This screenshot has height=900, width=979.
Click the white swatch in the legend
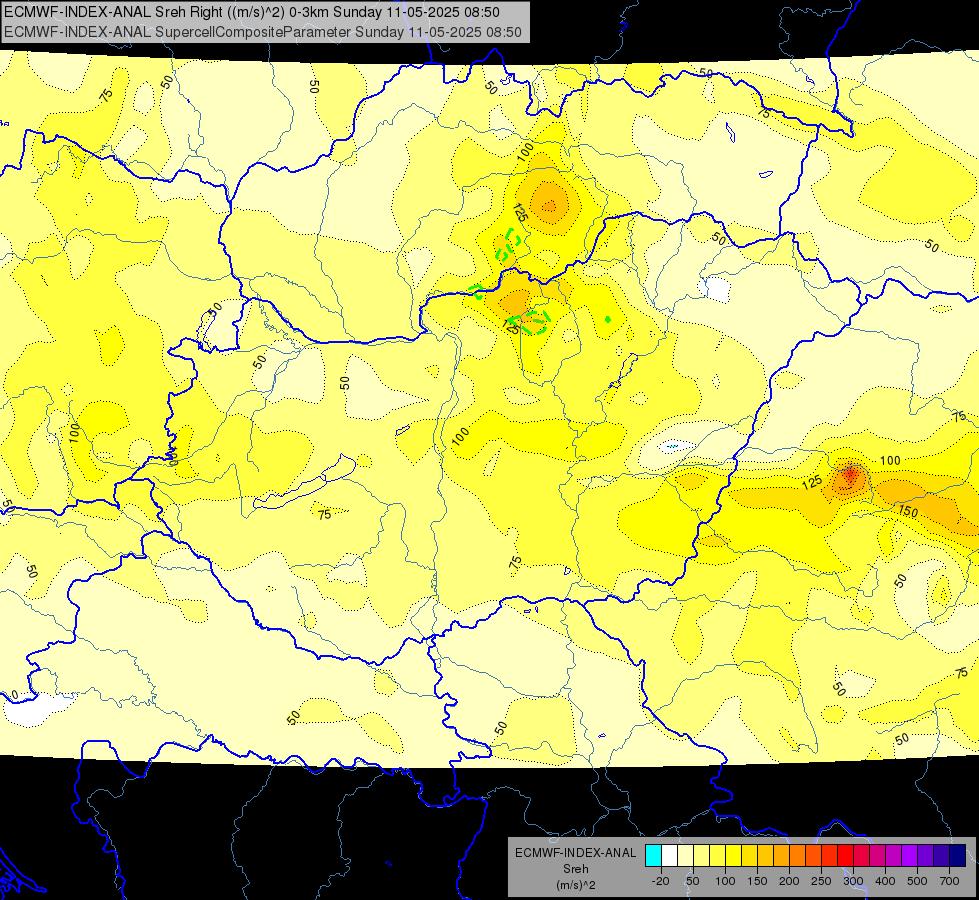[x=669, y=856]
